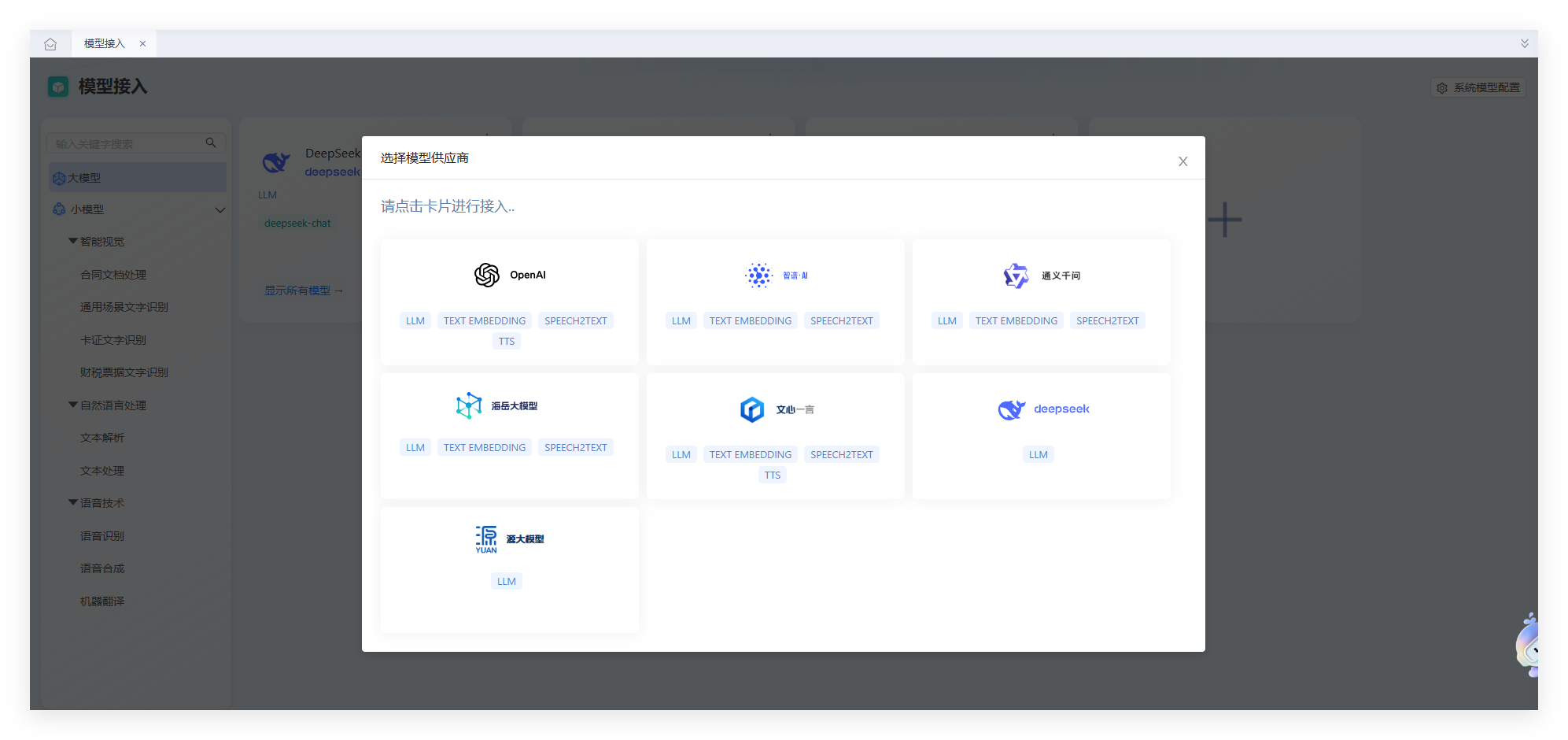Click the 显示所有模型 link
The width and height of the screenshot is (1568, 740).
pyautogui.click(x=304, y=290)
